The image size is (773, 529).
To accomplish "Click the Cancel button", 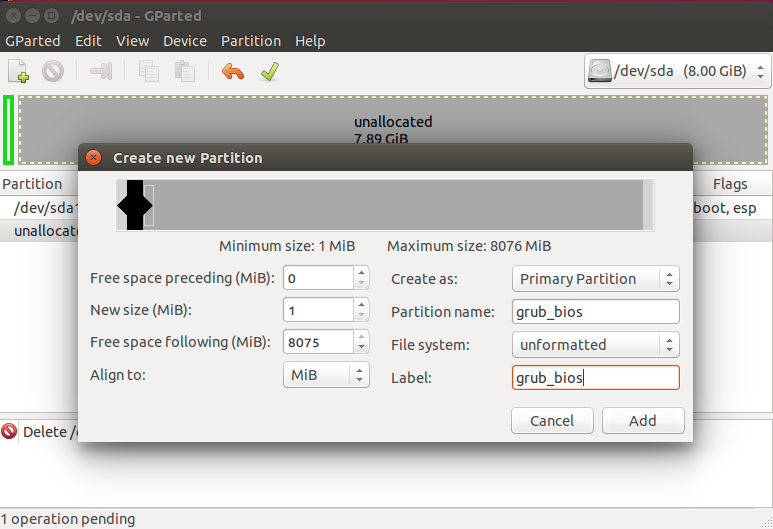I will (x=552, y=421).
